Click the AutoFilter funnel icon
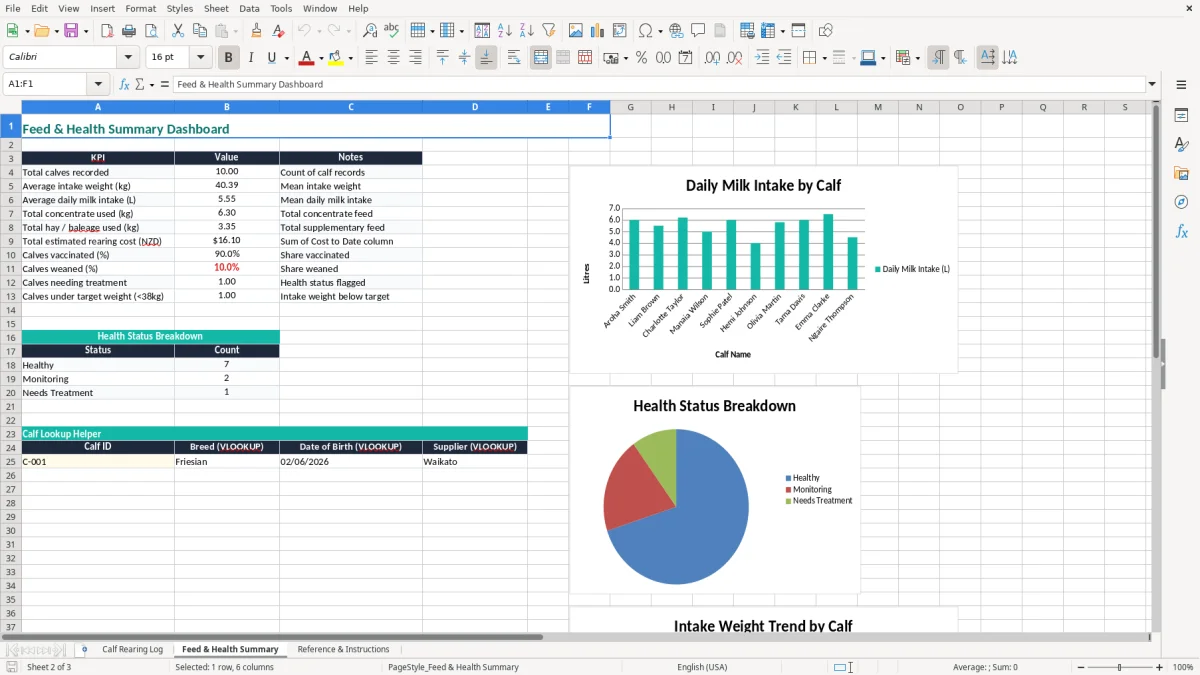The image size is (1200, 675). (549, 31)
